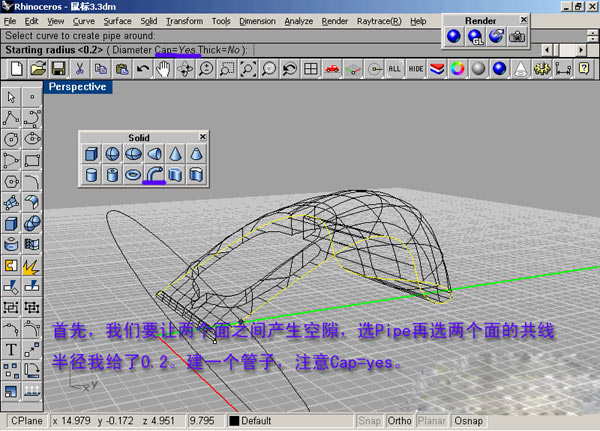Open the Dimension menu
This screenshot has height=431, width=600.
coord(258,21)
